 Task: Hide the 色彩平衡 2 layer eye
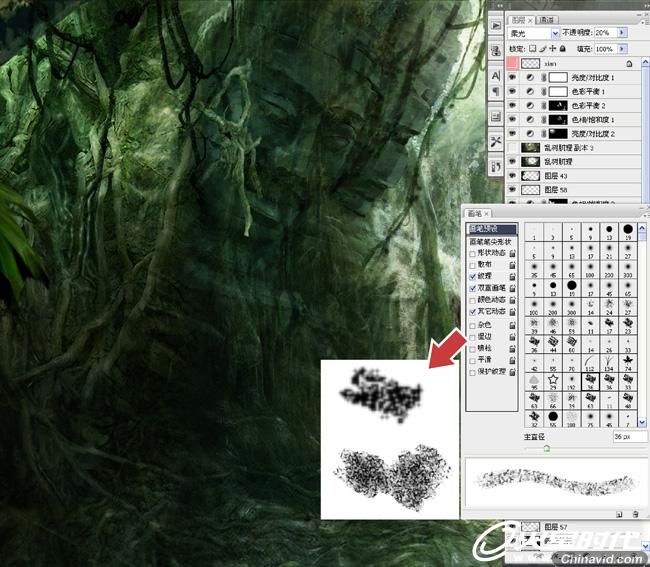click(x=512, y=105)
